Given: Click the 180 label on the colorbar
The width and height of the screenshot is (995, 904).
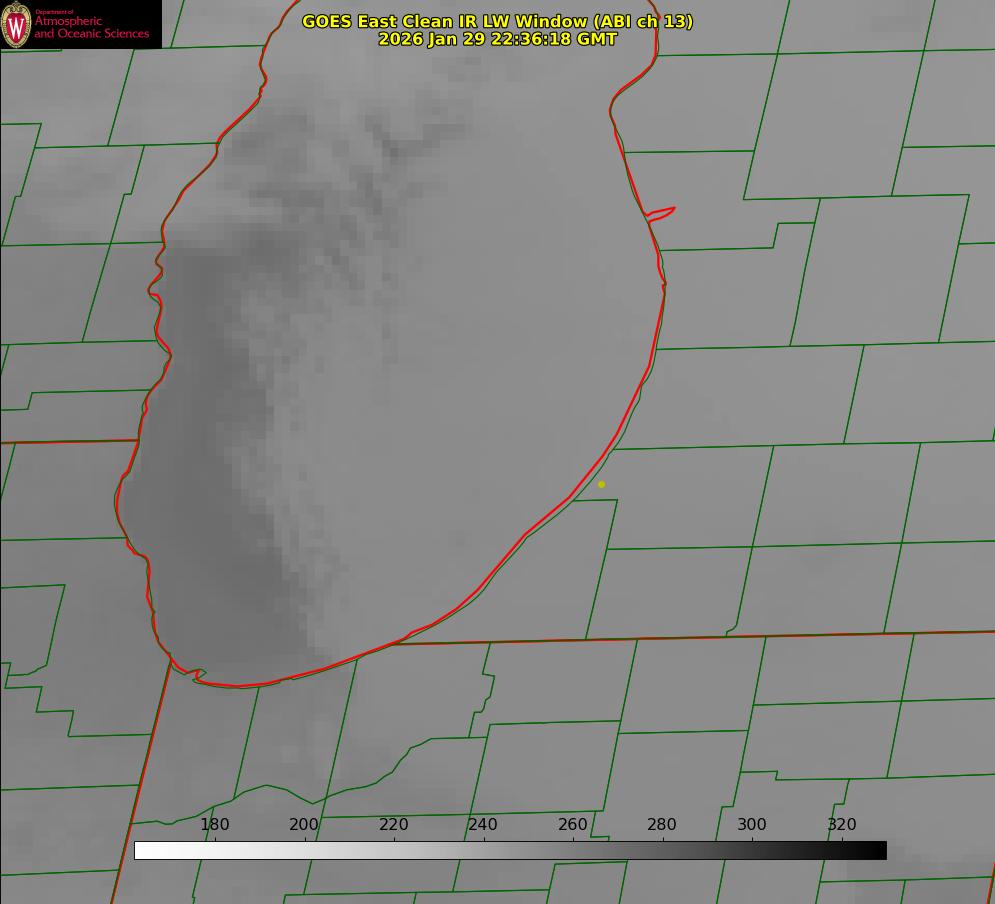Looking at the screenshot, I should point(215,824).
